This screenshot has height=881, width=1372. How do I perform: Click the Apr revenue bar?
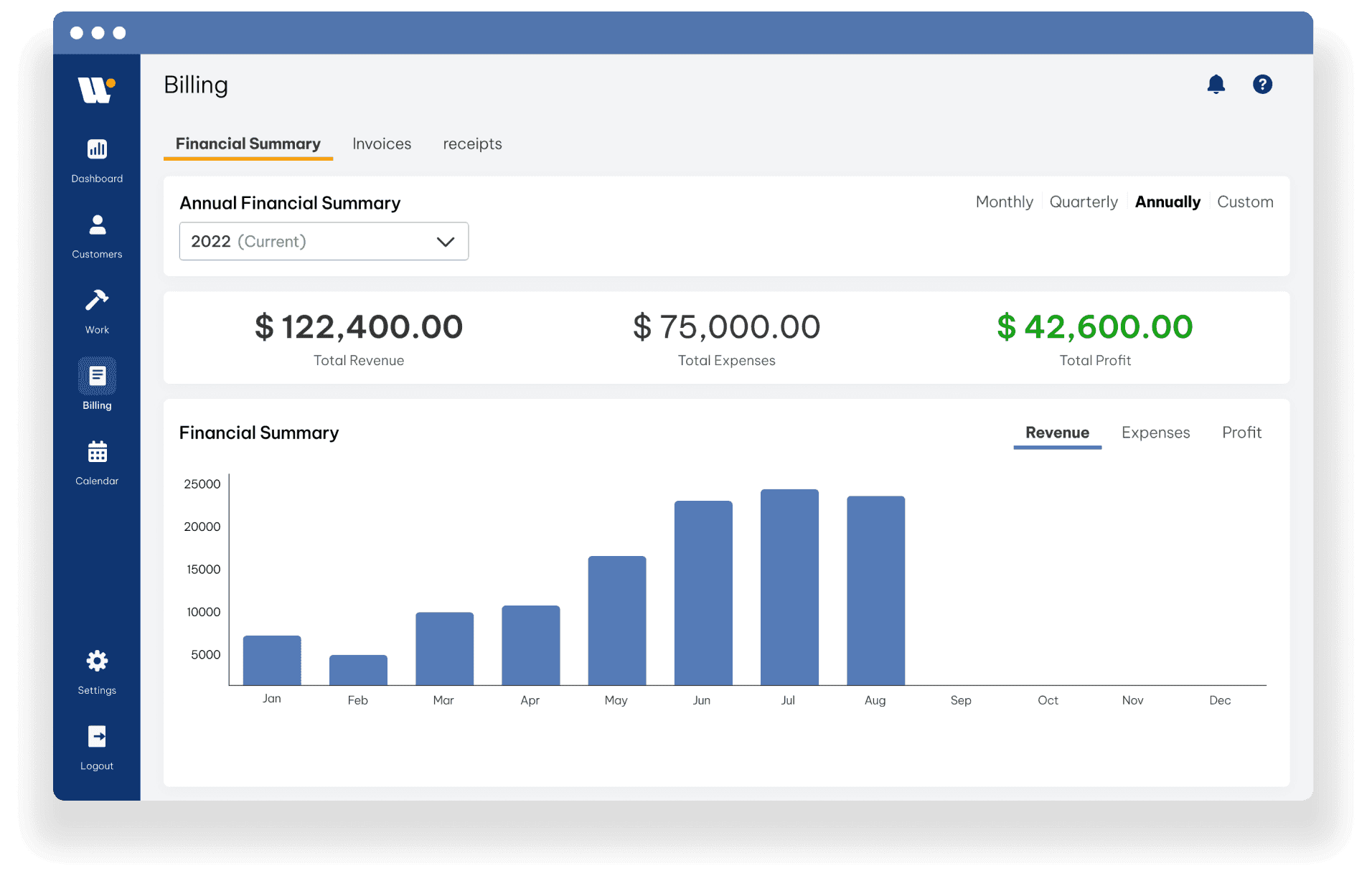click(530, 645)
